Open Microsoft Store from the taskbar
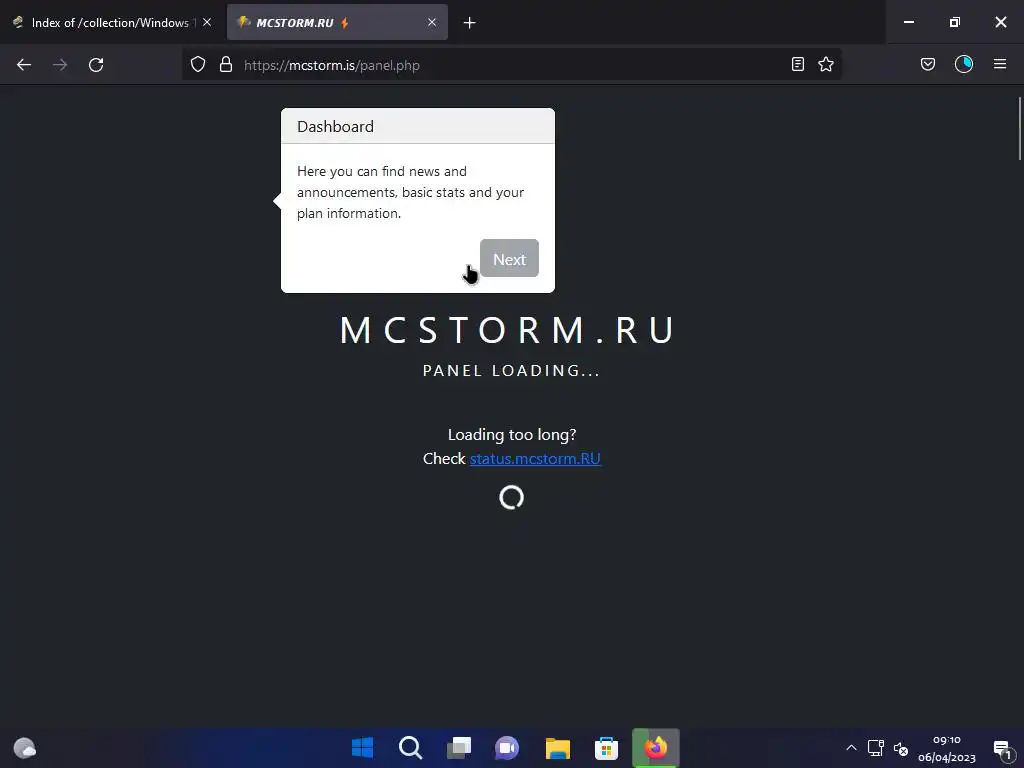The height and width of the screenshot is (768, 1024). (607, 748)
